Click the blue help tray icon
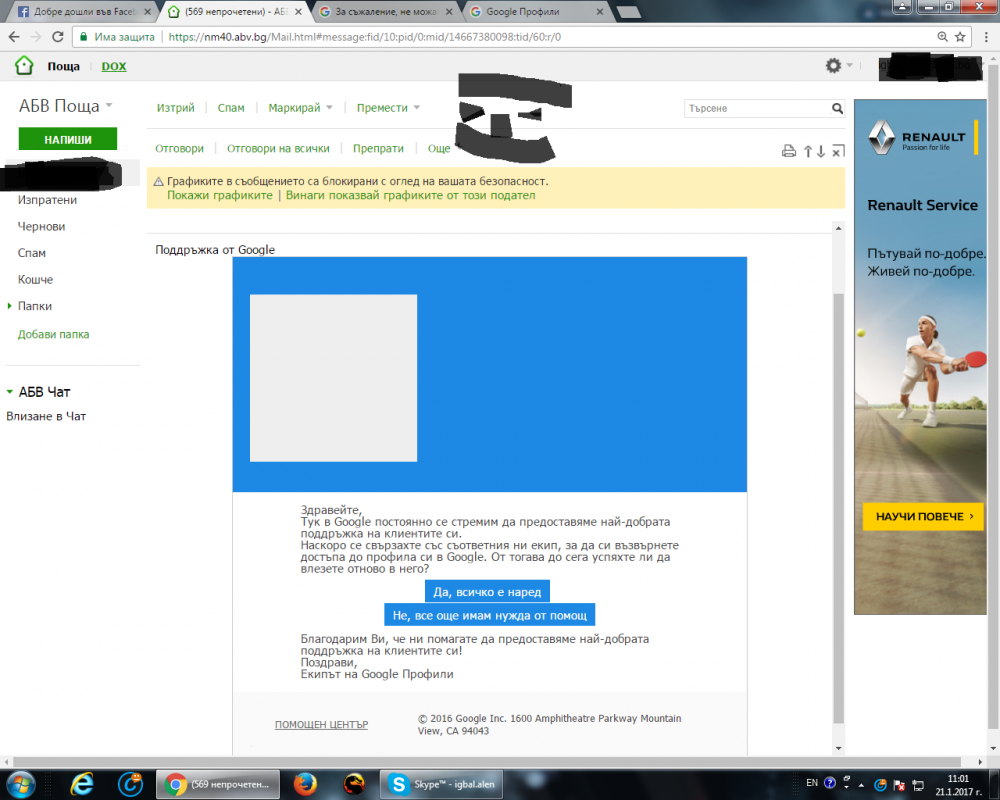Viewport: 1000px width, 800px height. click(x=830, y=783)
